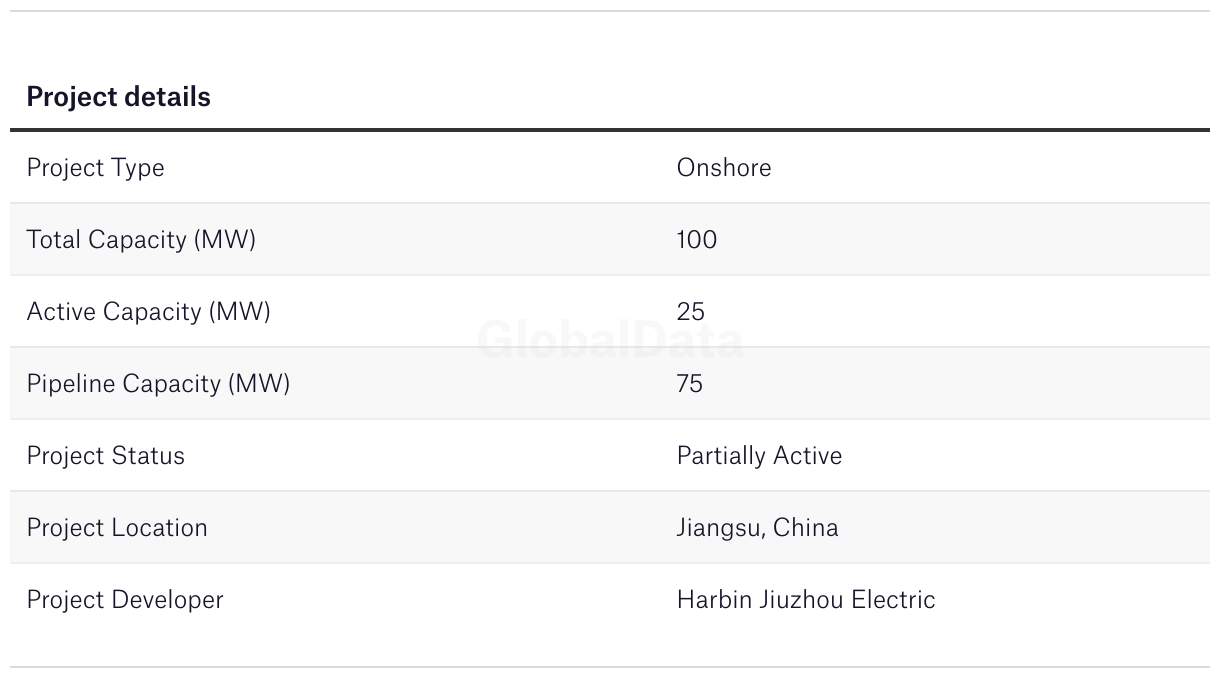Screen dimensions: 1220x678
Task: Click the word China in location
Action: (806, 527)
